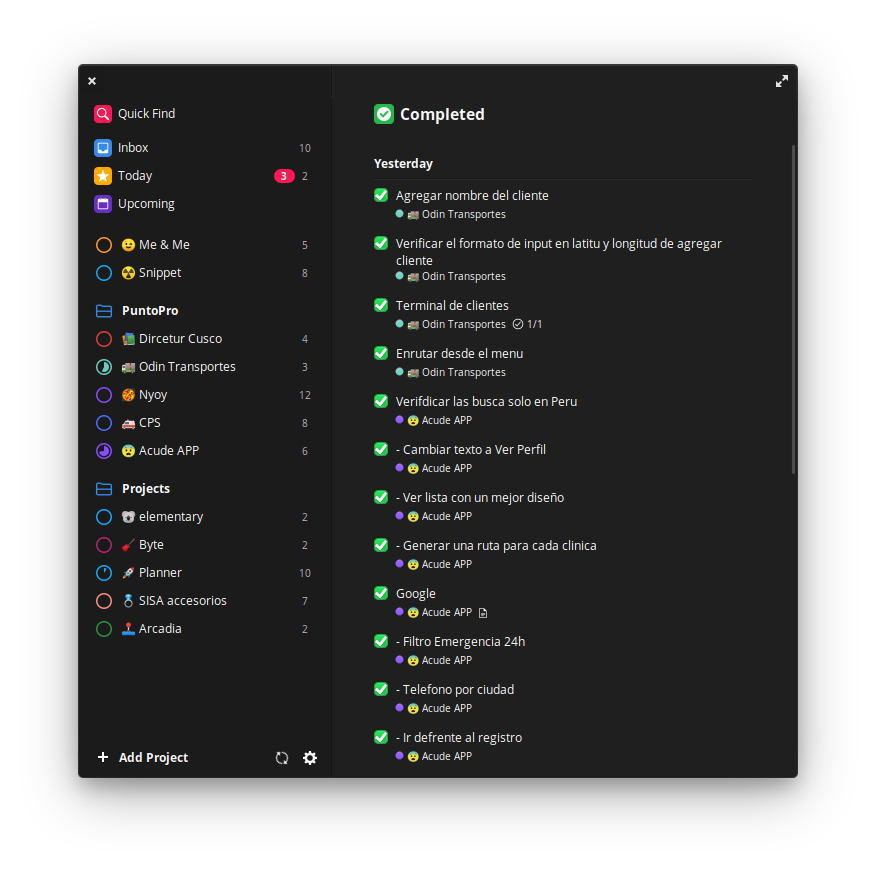Click the Byte project circle icon
Image resolution: width=876 pixels, height=870 pixels.
click(104, 545)
